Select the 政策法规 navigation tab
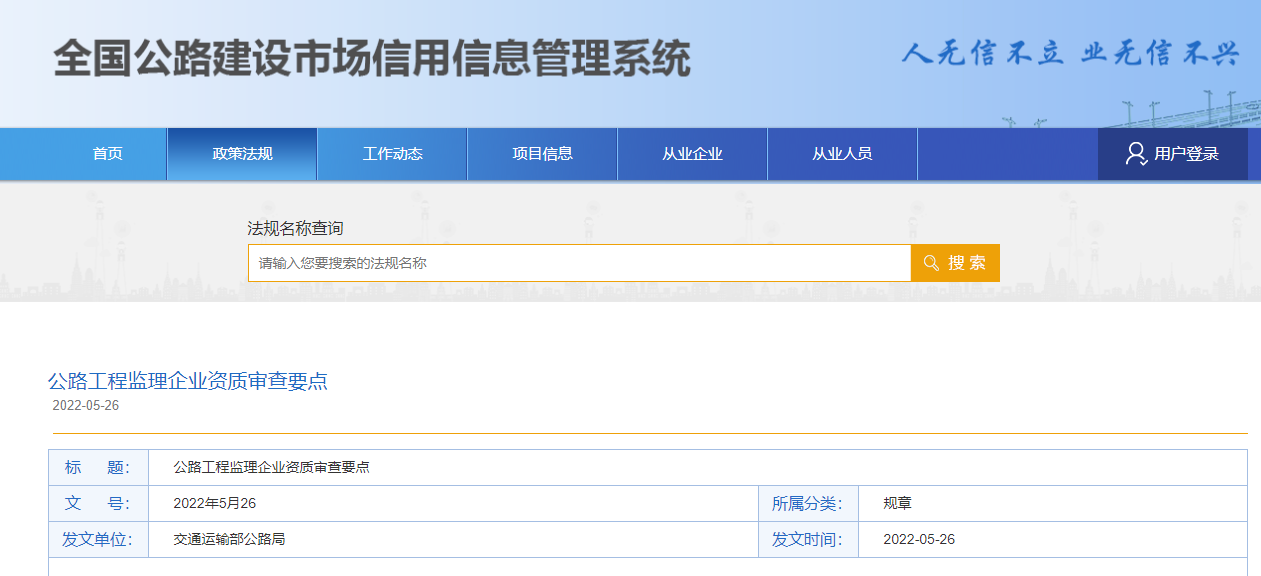The width and height of the screenshot is (1261, 576). click(x=242, y=154)
